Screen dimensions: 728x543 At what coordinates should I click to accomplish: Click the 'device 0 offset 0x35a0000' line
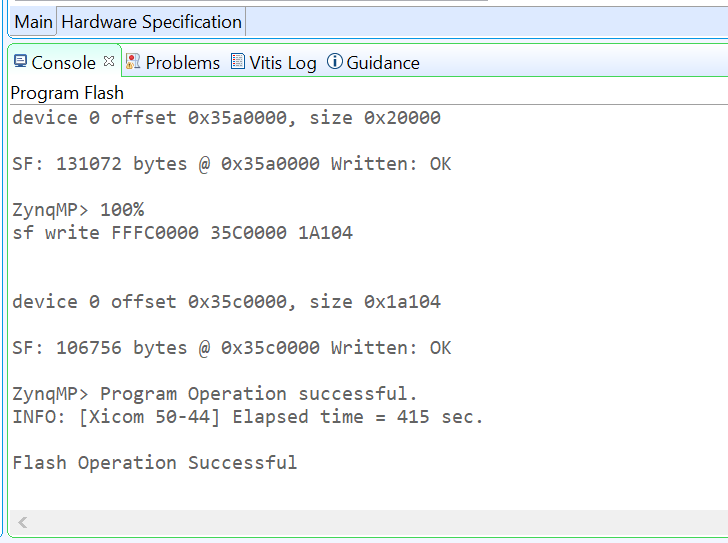226,117
